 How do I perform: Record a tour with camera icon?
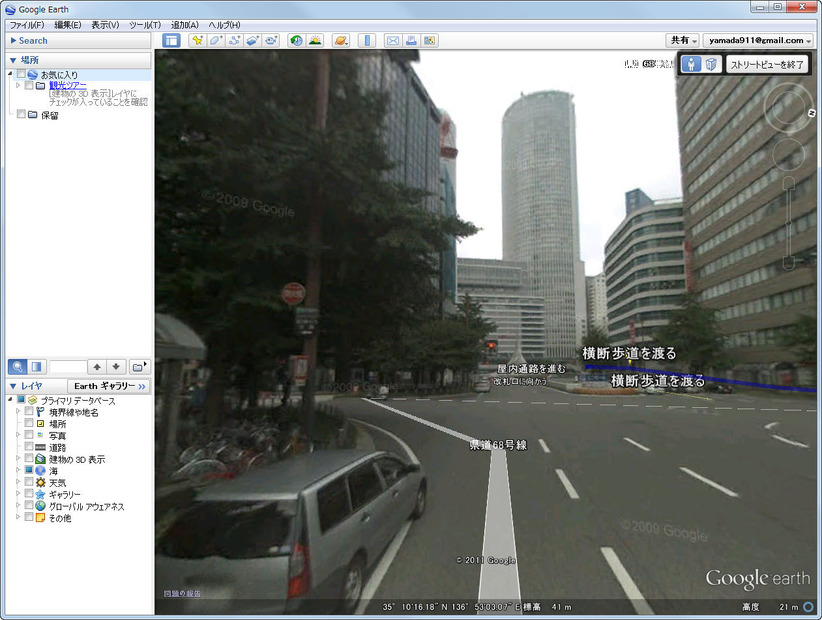[271, 40]
